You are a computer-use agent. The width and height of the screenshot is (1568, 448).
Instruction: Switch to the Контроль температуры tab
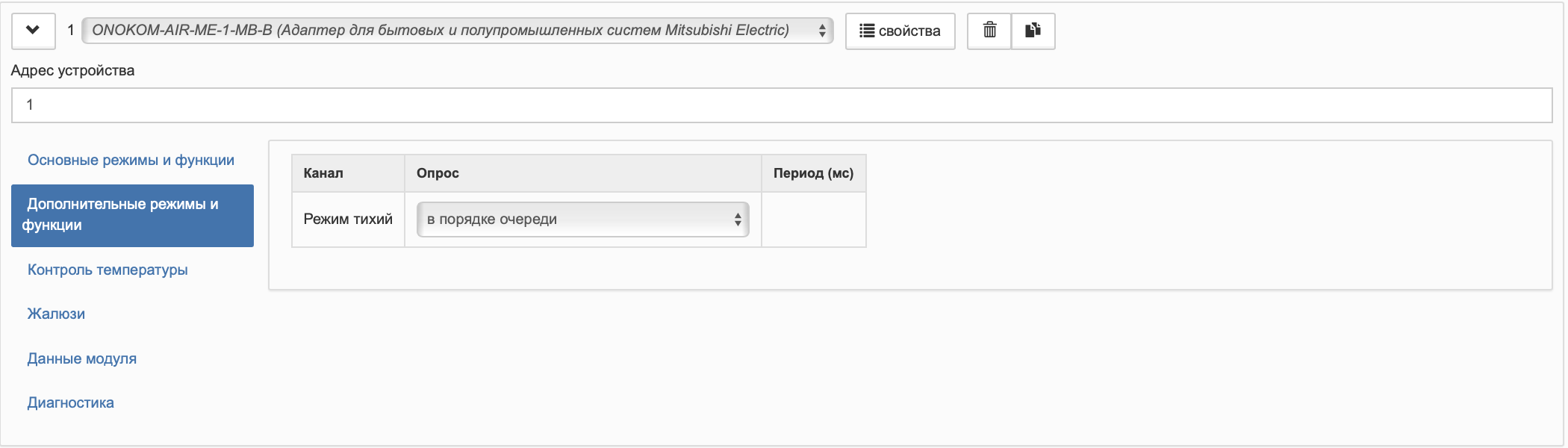point(108,270)
